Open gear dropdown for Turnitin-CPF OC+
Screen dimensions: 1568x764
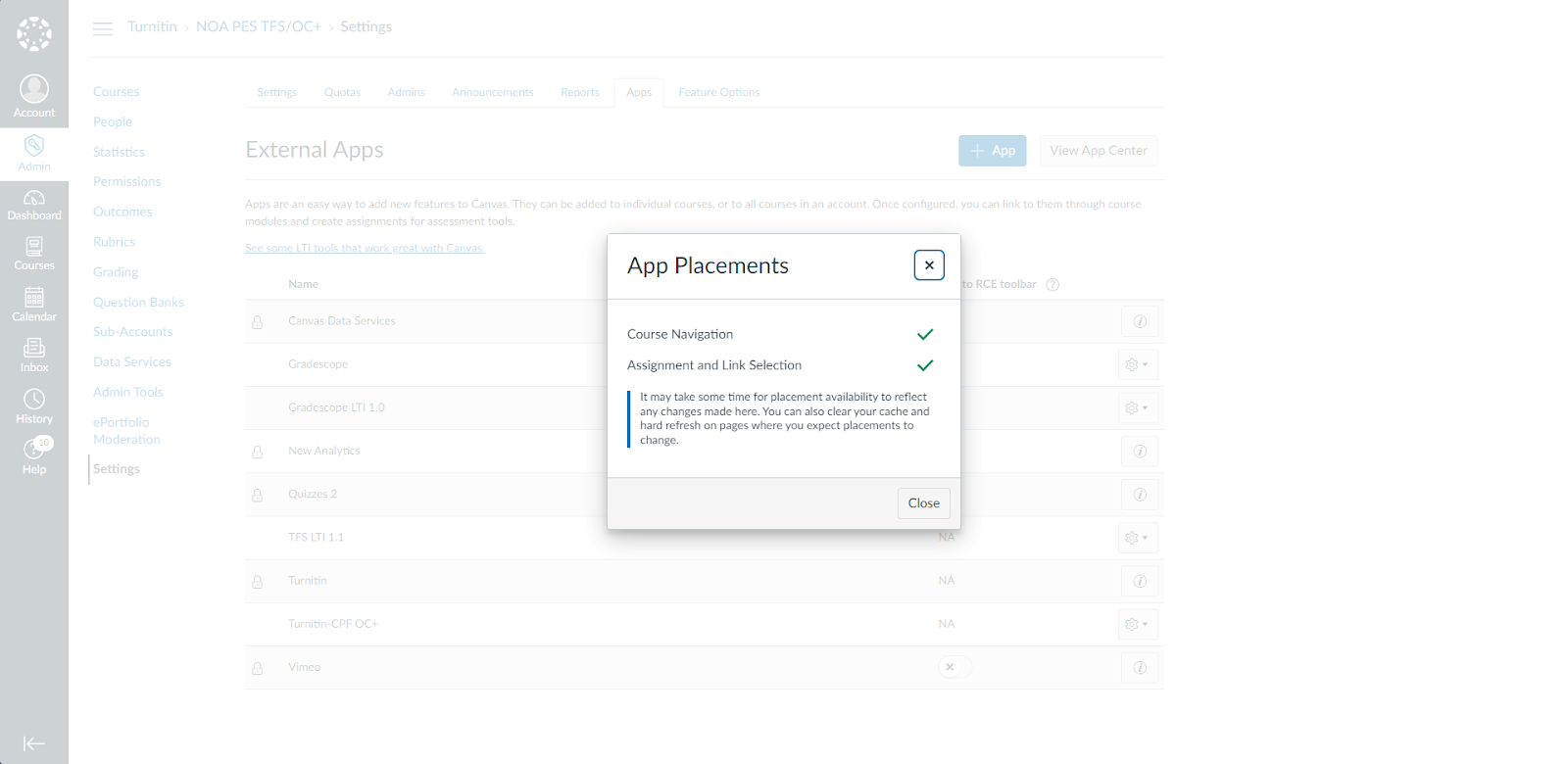(1138, 624)
